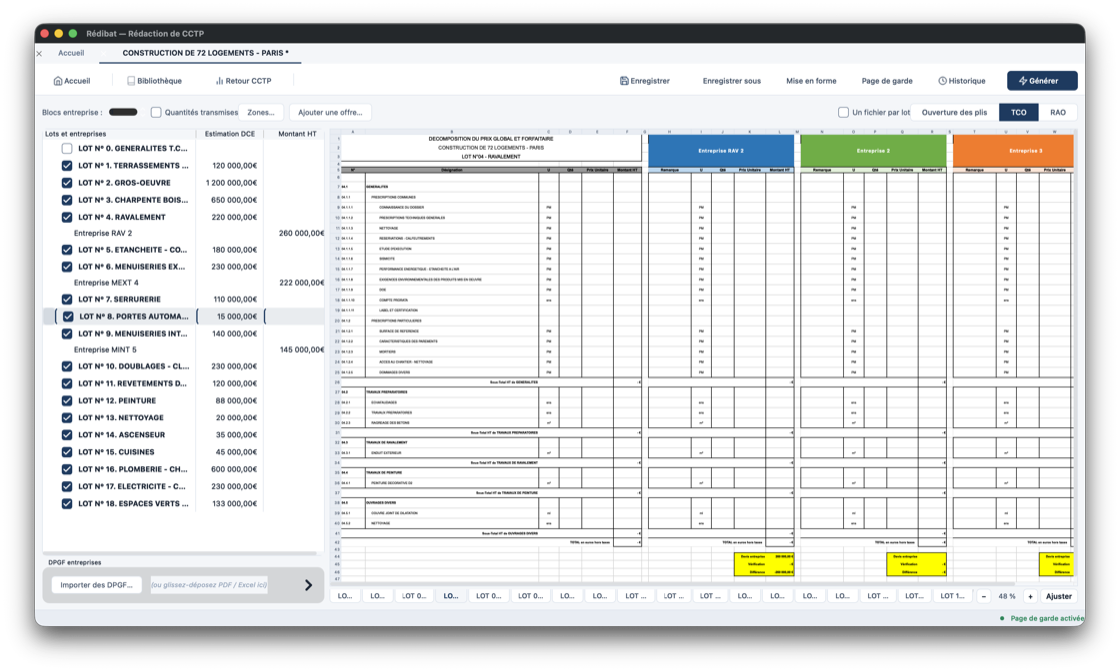Click the Ajuster zoom button
The width and height of the screenshot is (1120, 672).
coord(1059,596)
